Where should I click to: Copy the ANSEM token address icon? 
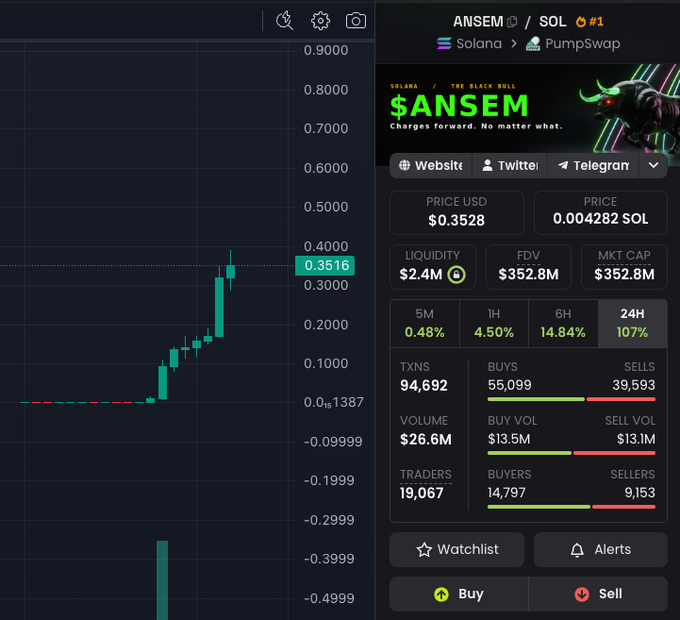click(512, 22)
